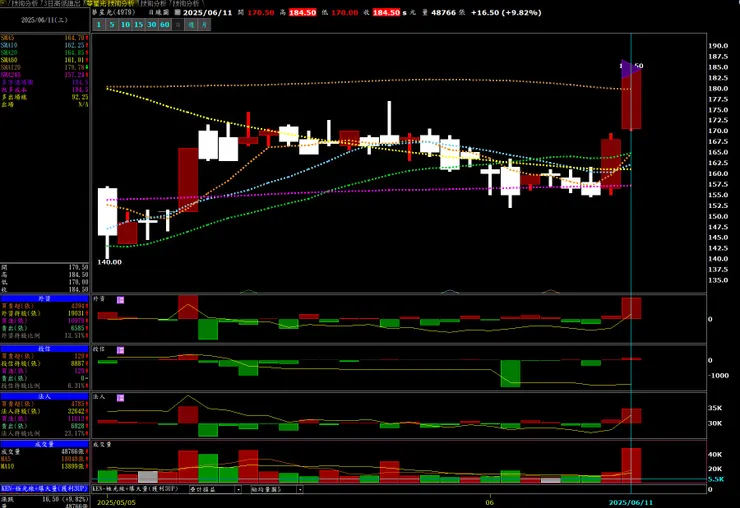Select the SMA20 row in the left panel
Screen dimensions: 740x508
(44, 53)
